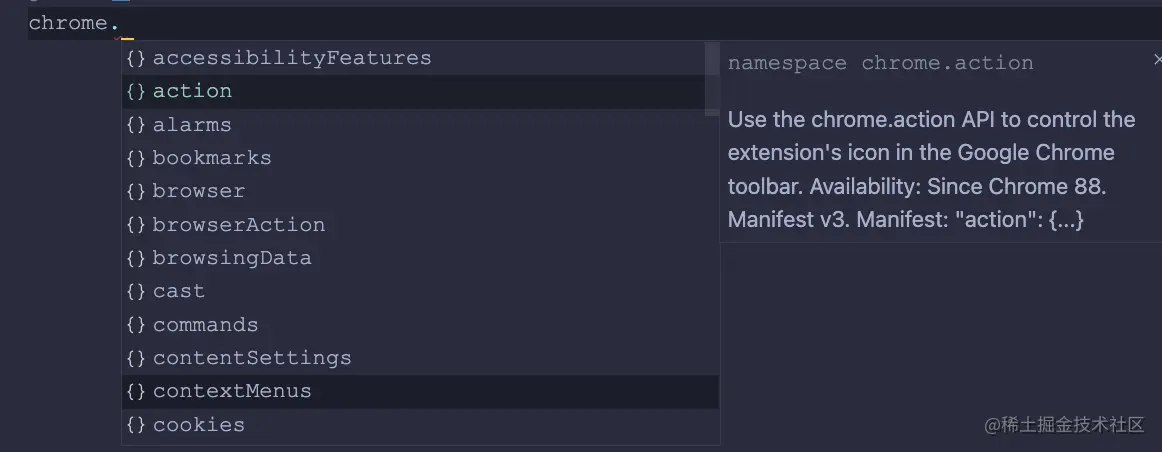Choose the commands completion entry

(x=205, y=325)
